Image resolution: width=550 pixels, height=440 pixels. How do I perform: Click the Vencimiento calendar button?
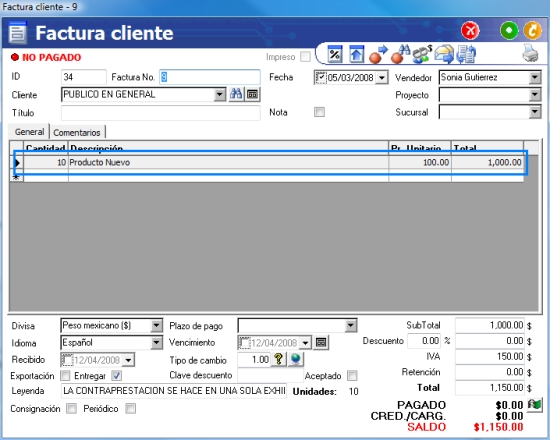point(321,342)
